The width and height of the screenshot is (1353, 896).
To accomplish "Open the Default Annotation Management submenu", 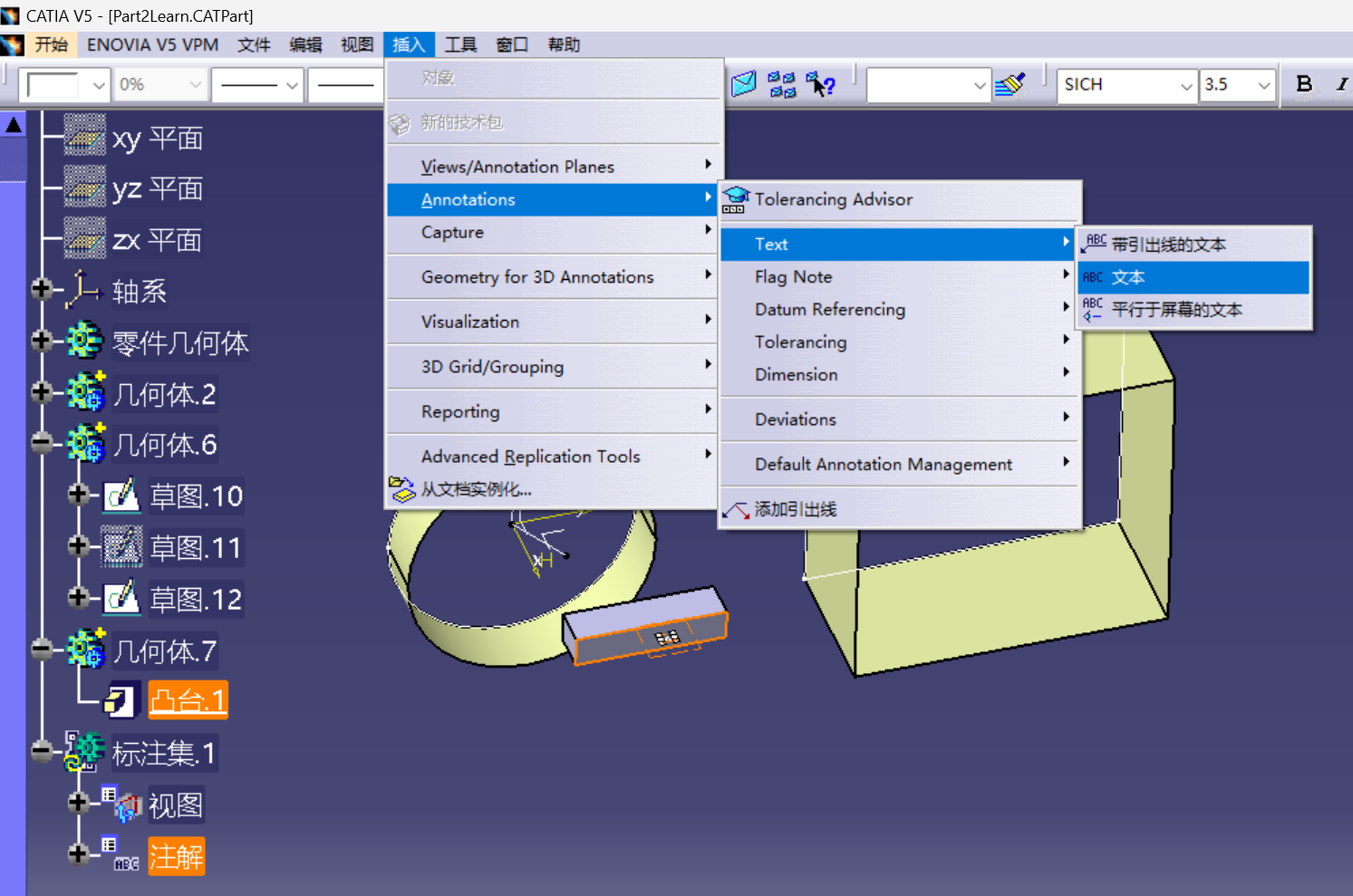I will coord(900,465).
